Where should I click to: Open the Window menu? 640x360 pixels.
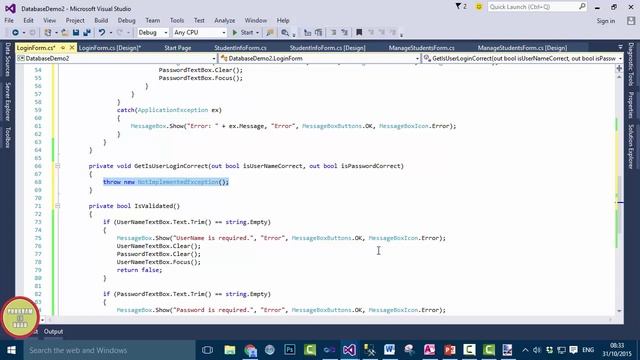(x=256, y=20)
